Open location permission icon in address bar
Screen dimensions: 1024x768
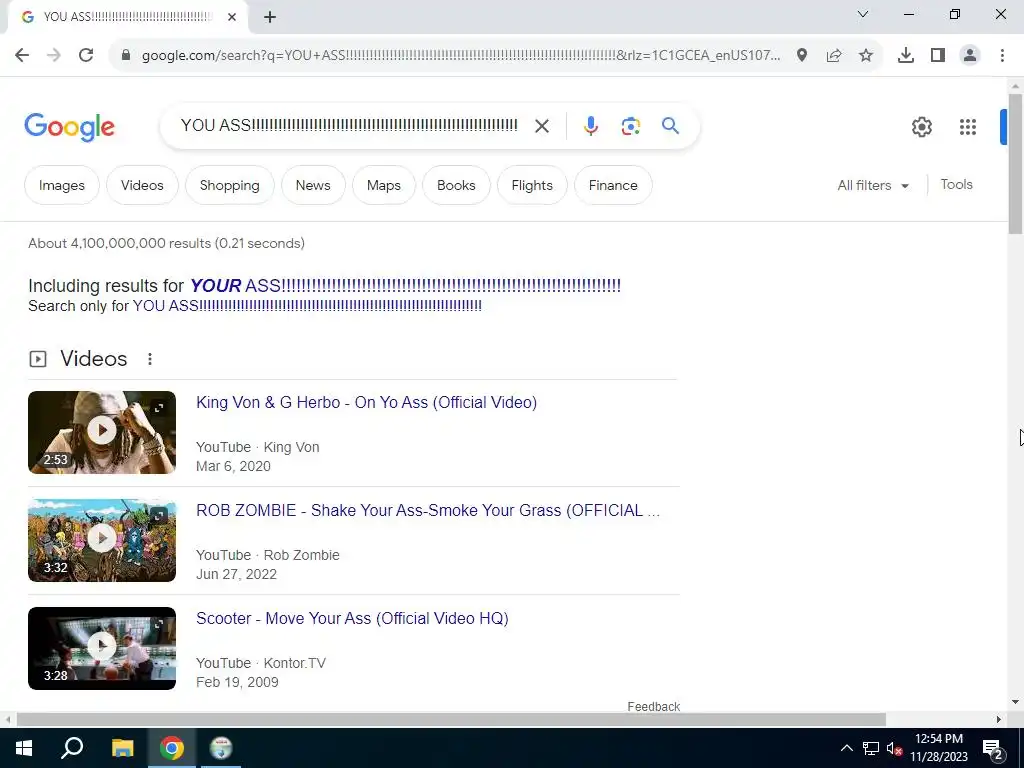point(802,56)
